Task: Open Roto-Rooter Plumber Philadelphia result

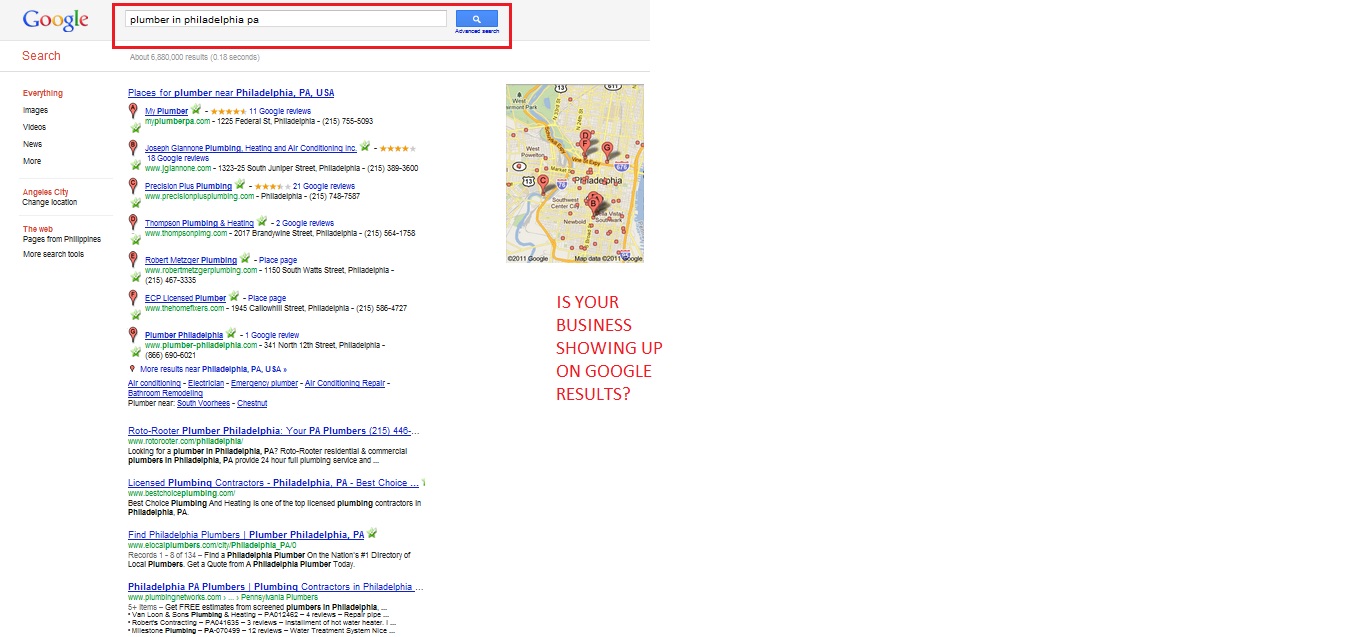Action: pos(274,431)
